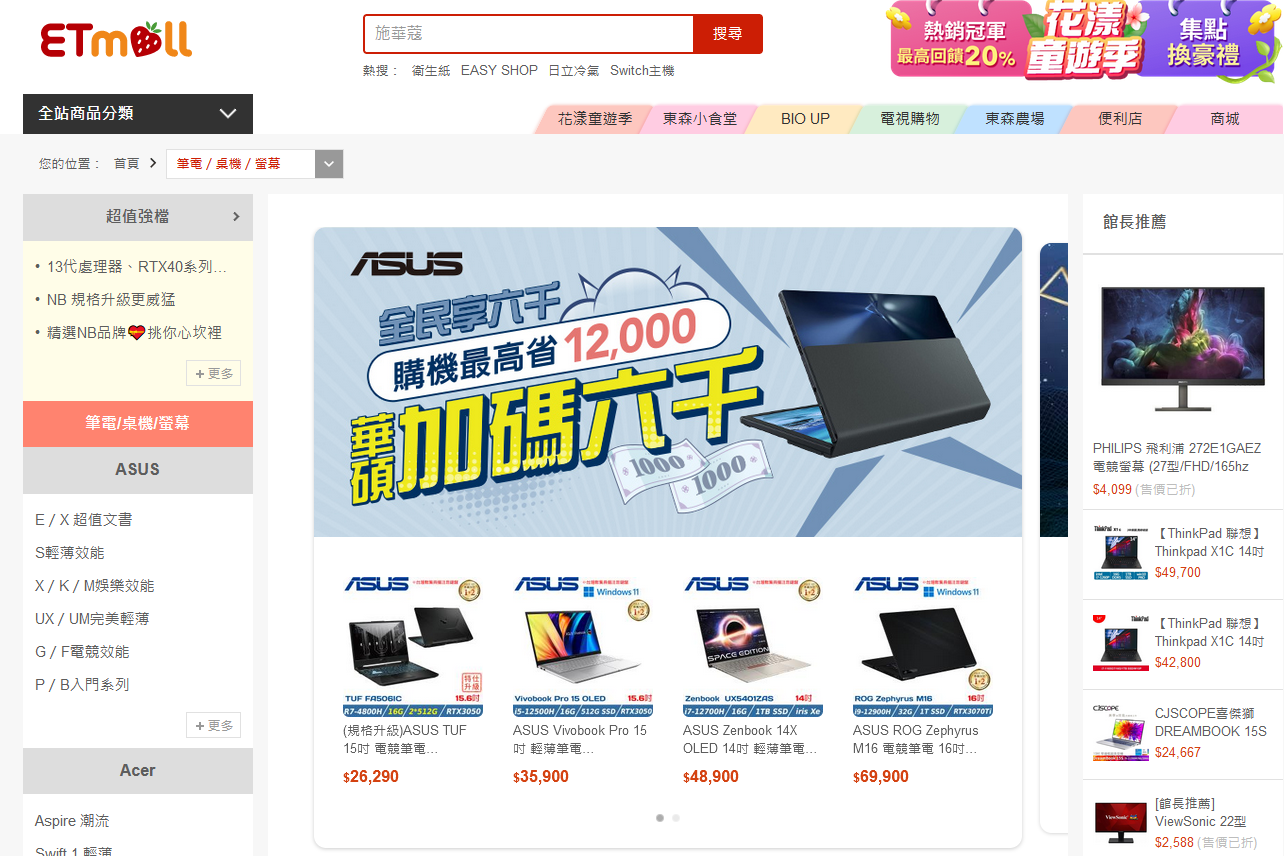Image resolution: width=1284 pixels, height=856 pixels.
Task: Open ASUS Zenbook 14X Space Edition image
Action: click(x=754, y=646)
